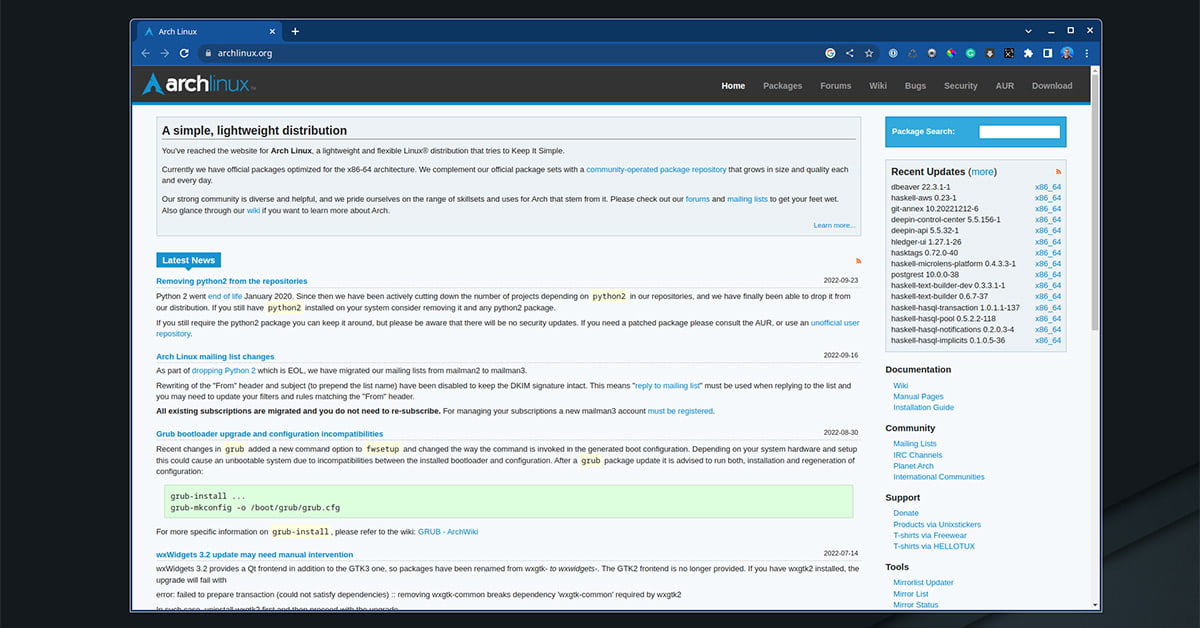This screenshot has height=628, width=1200.
Task: Click the share icon in address bar
Action: pos(850,53)
